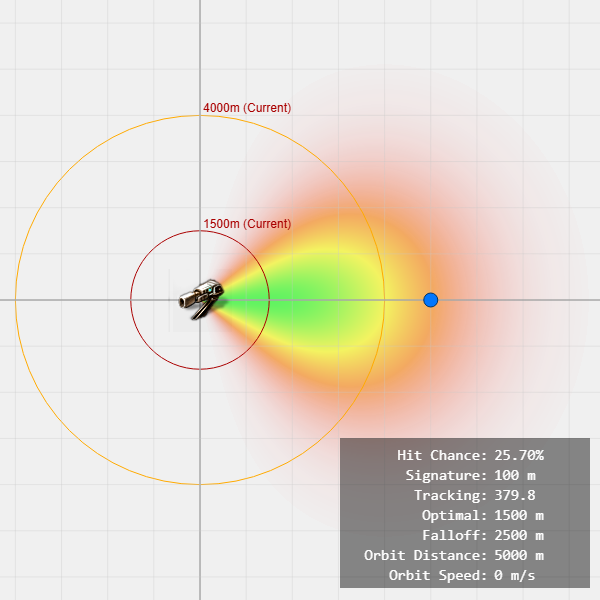Click the "Hit Chance:" label text
The image size is (600, 600).
(441, 455)
